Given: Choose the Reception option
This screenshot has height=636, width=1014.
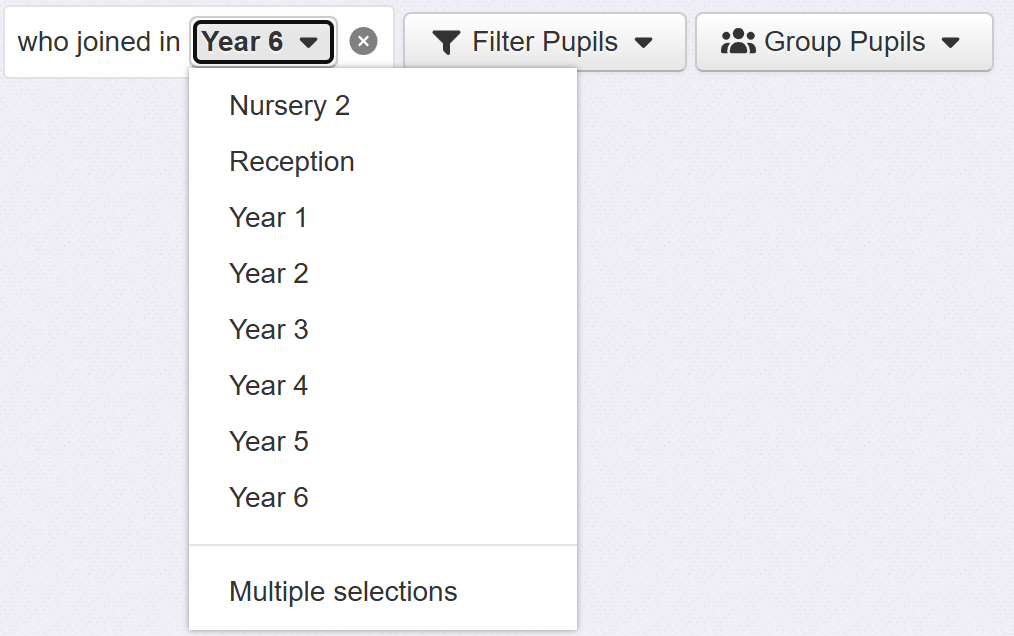Looking at the screenshot, I should 291,162.
